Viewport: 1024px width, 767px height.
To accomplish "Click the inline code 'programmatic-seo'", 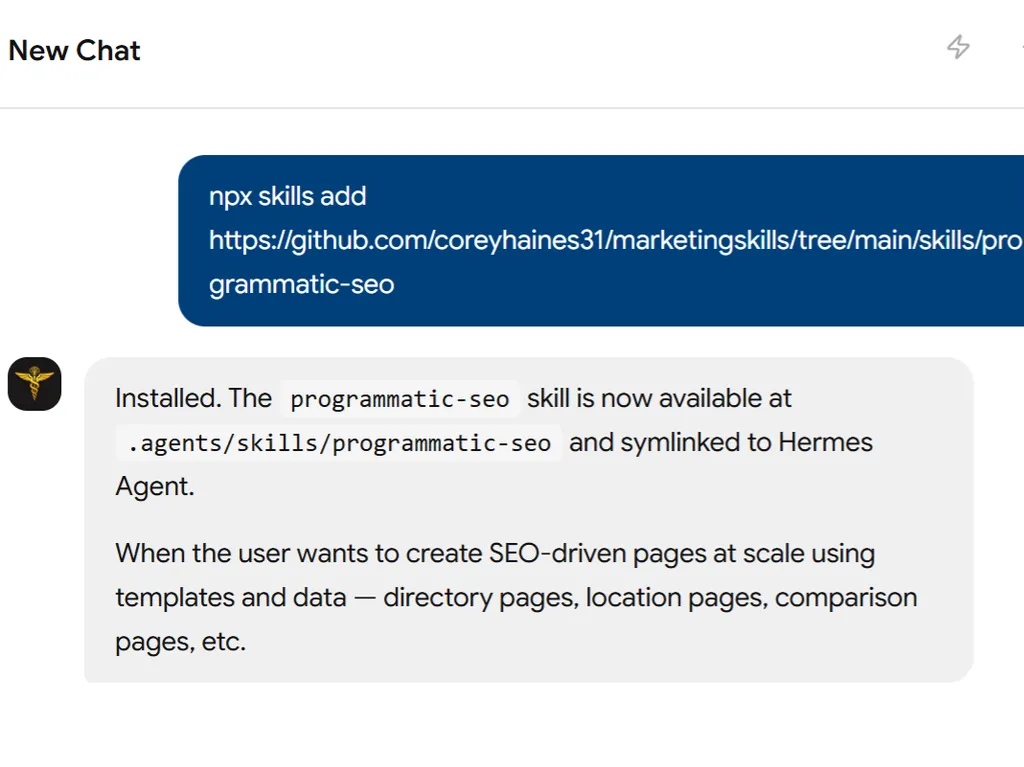I will coord(400,399).
